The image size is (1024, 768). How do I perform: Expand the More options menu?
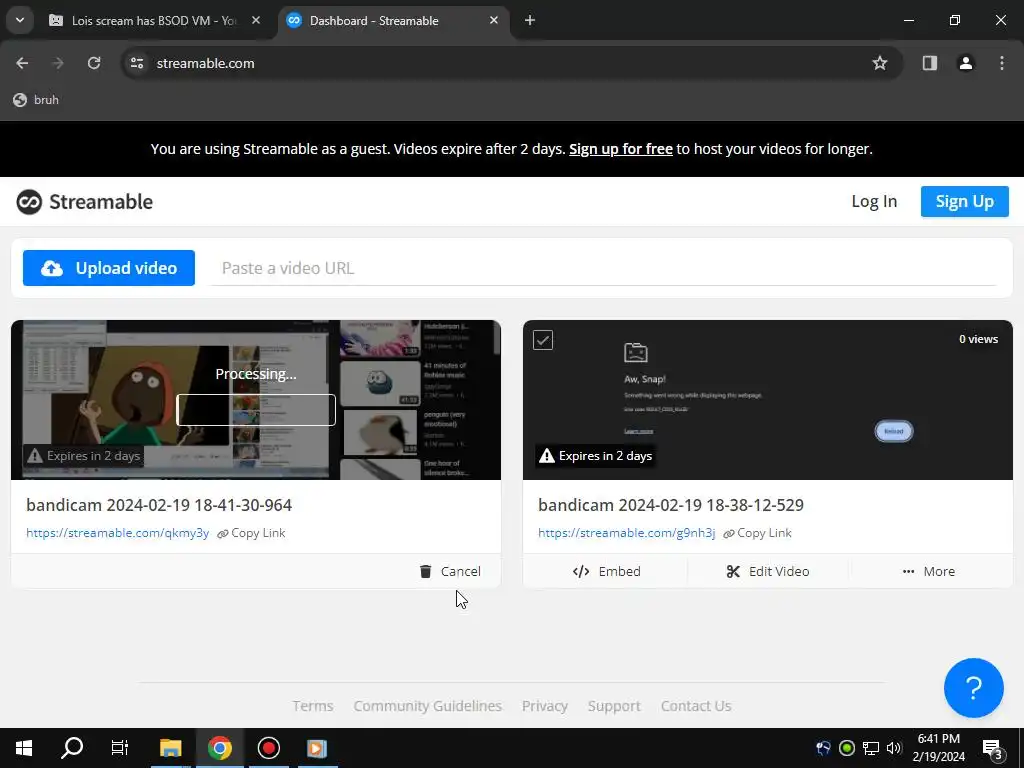pyautogui.click(x=928, y=571)
